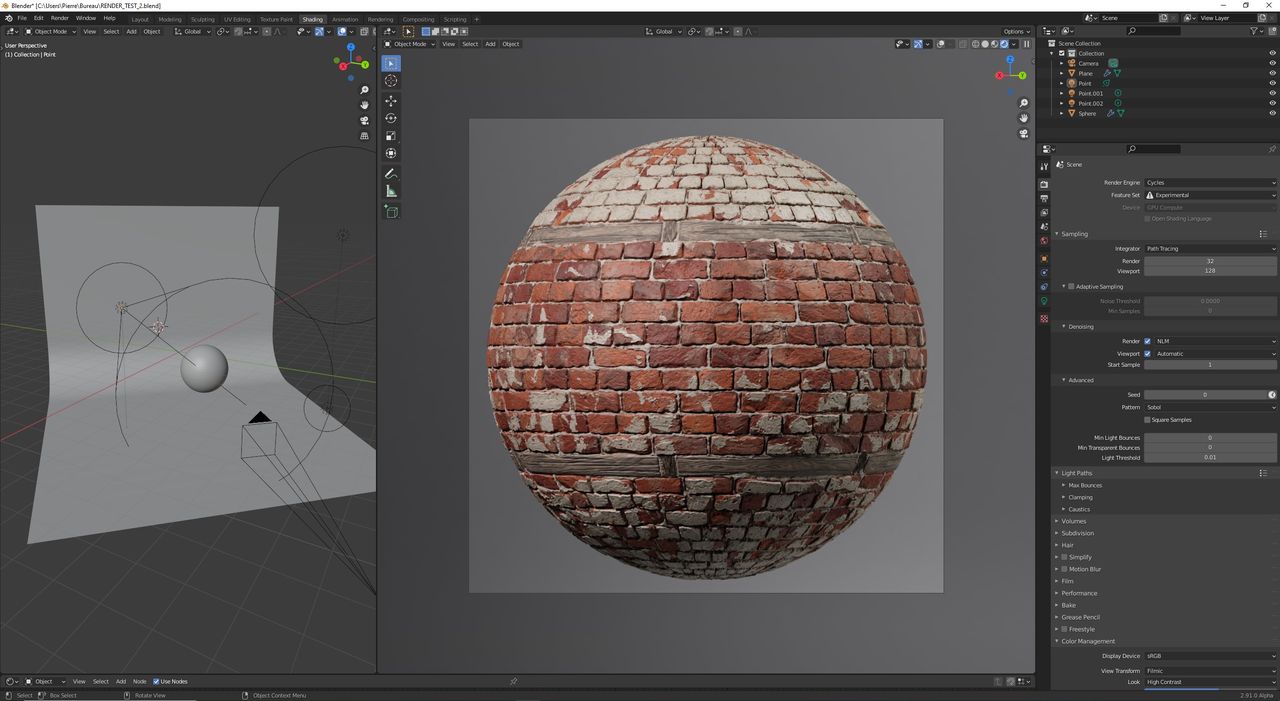Hide the Sphere object in the outliner

(1273, 113)
